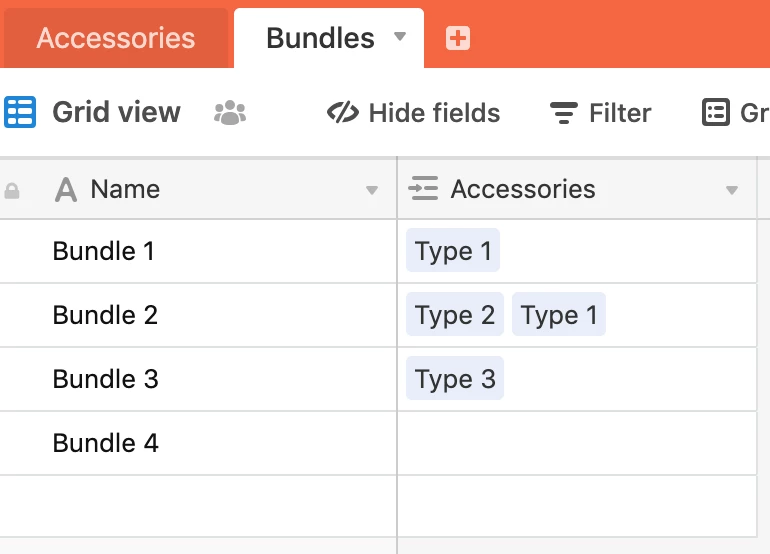Click the text field A icon by Name
770x554 pixels.
pyautogui.click(x=66, y=190)
